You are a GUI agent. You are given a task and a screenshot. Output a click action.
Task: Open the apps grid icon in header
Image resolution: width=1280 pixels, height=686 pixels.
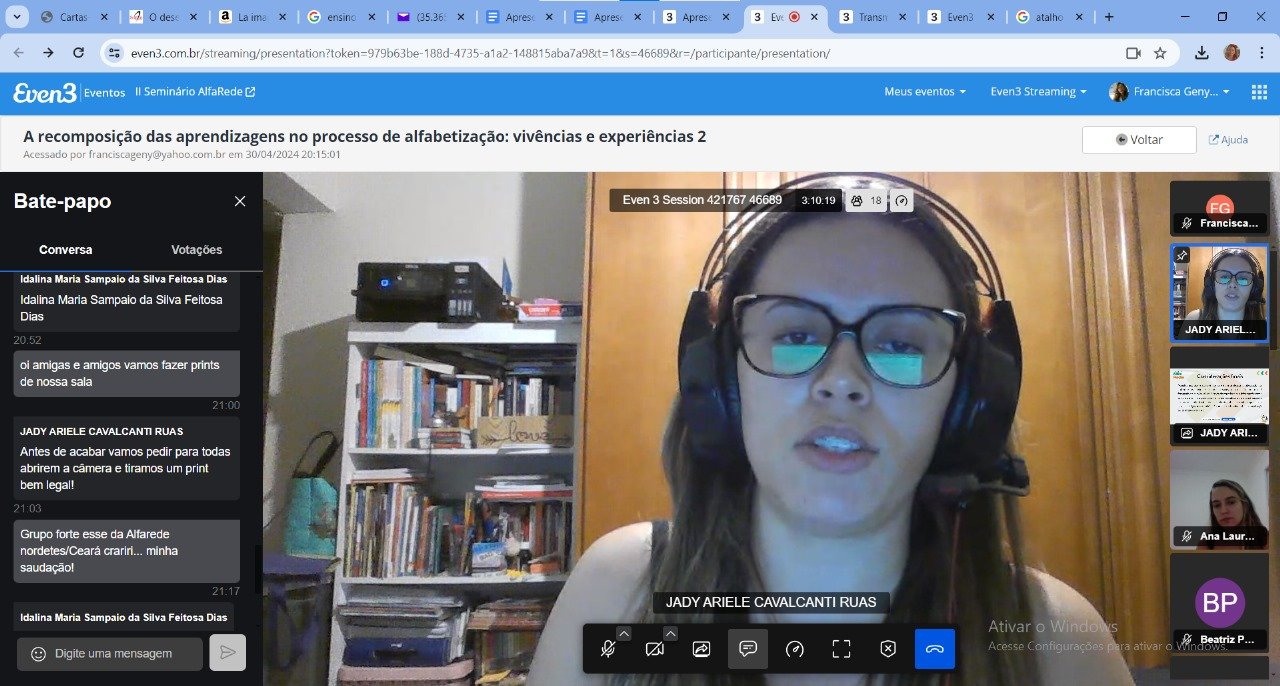coord(1259,92)
